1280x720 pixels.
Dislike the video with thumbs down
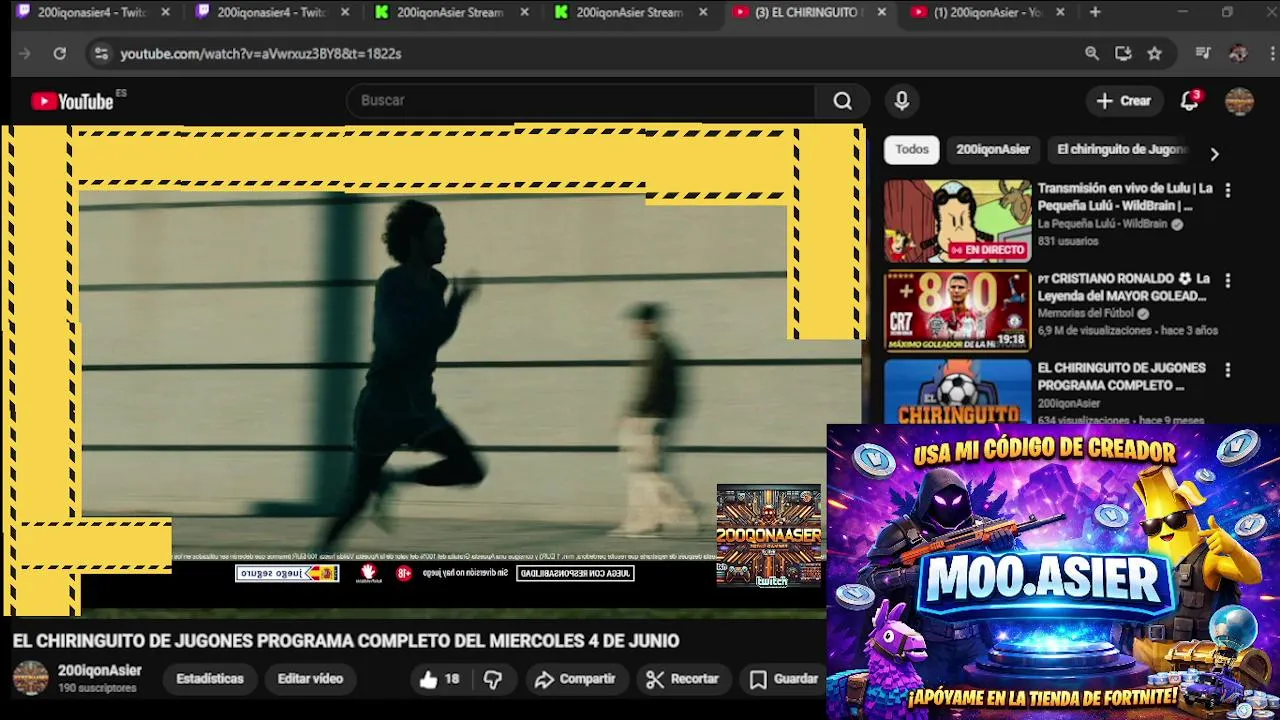tap(493, 680)
